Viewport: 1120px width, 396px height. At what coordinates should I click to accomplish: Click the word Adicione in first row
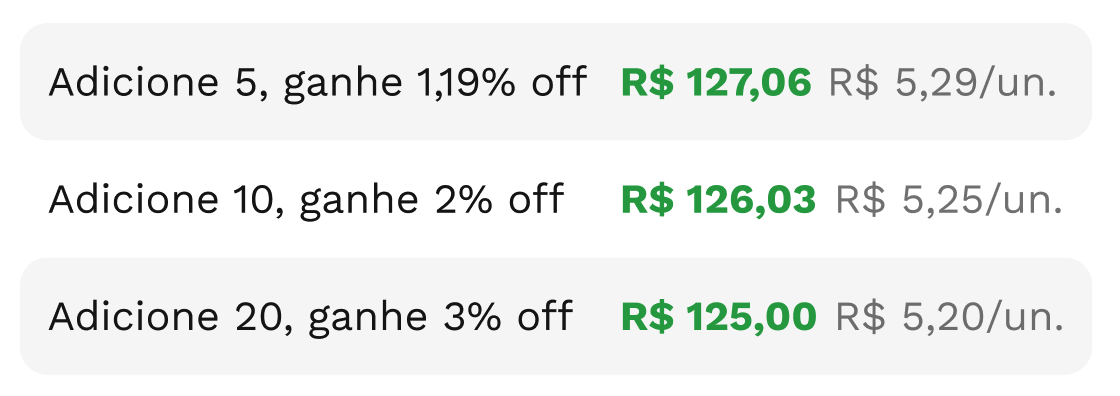coord(134,83)
